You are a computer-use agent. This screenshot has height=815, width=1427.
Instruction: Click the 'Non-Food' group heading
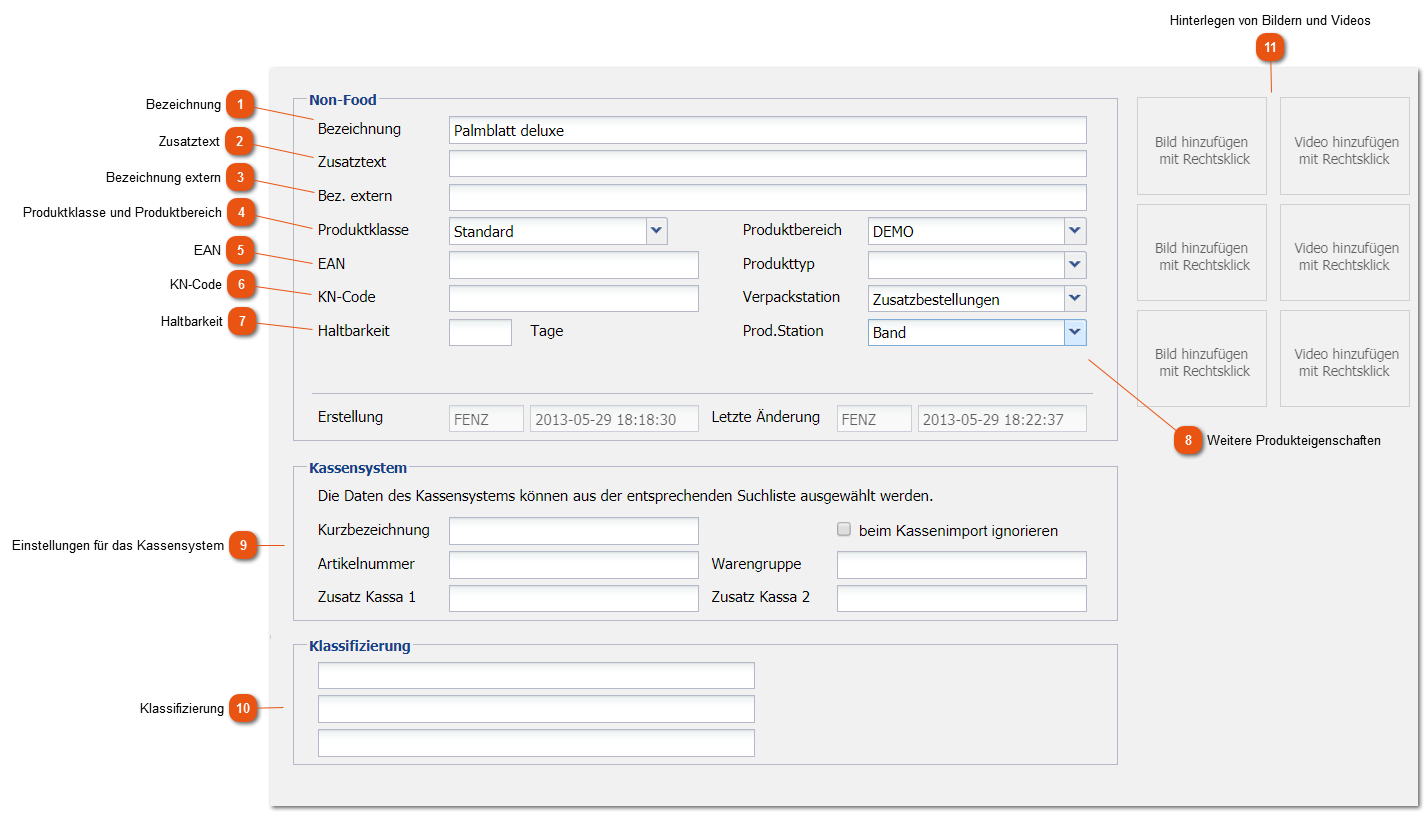(x=343, y=99)
